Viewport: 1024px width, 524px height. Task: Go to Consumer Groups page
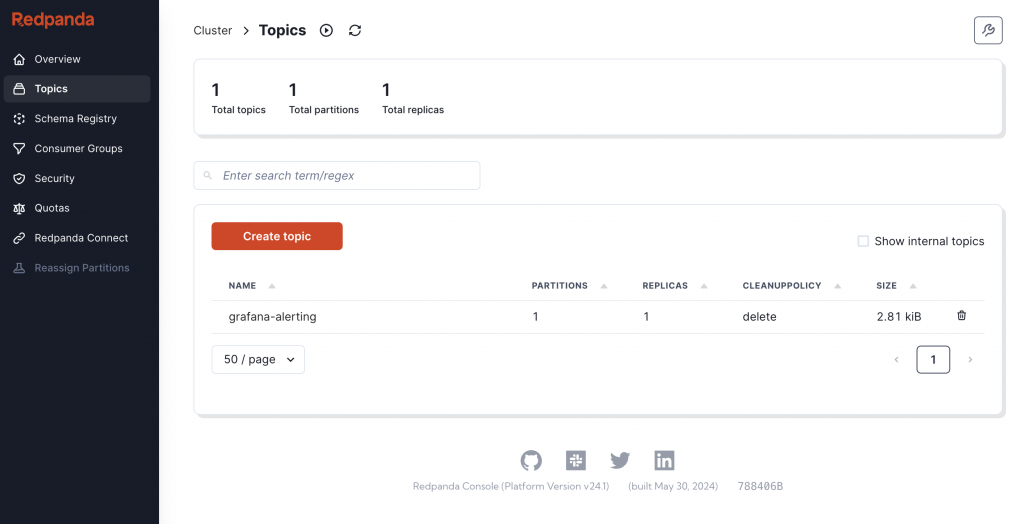[78, 148]
